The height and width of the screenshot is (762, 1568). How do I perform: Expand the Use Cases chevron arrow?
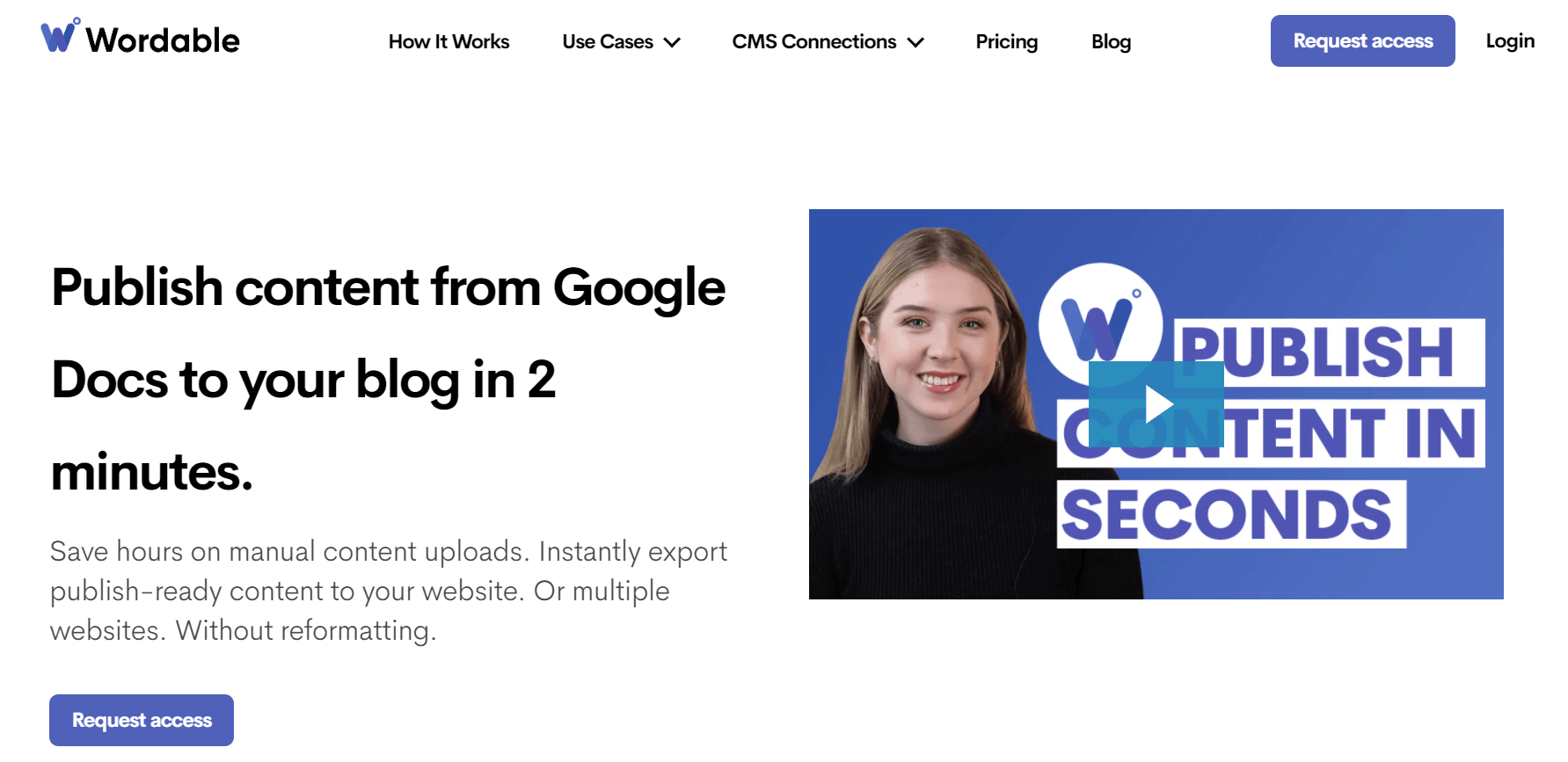pos(672,42)
